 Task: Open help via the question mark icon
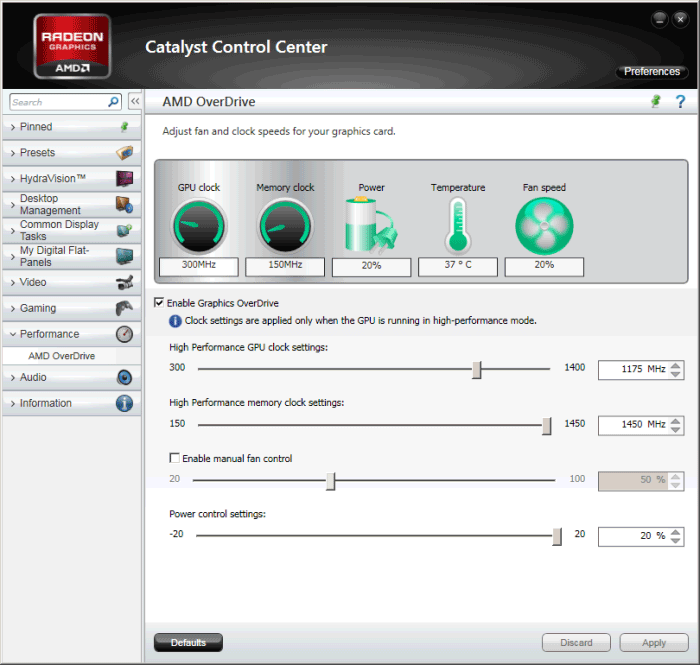click(x=680, y=102)
